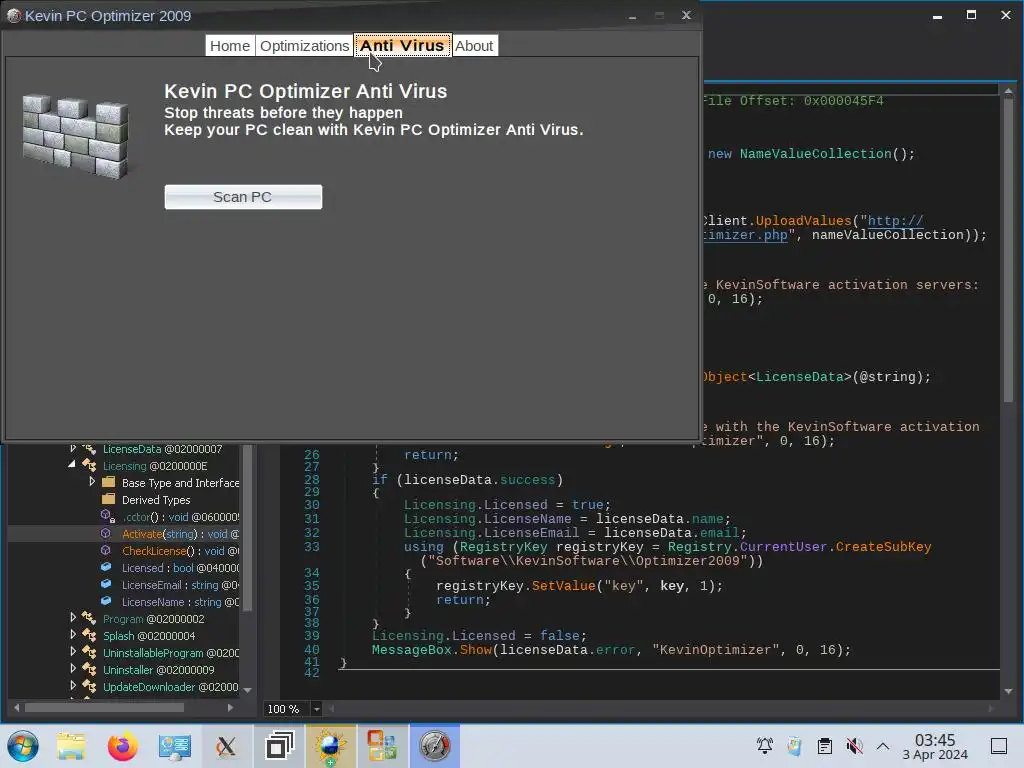Select the Licensing @0200000E tree label
The height and width of the screenshot is (768, 1024).
155,466
